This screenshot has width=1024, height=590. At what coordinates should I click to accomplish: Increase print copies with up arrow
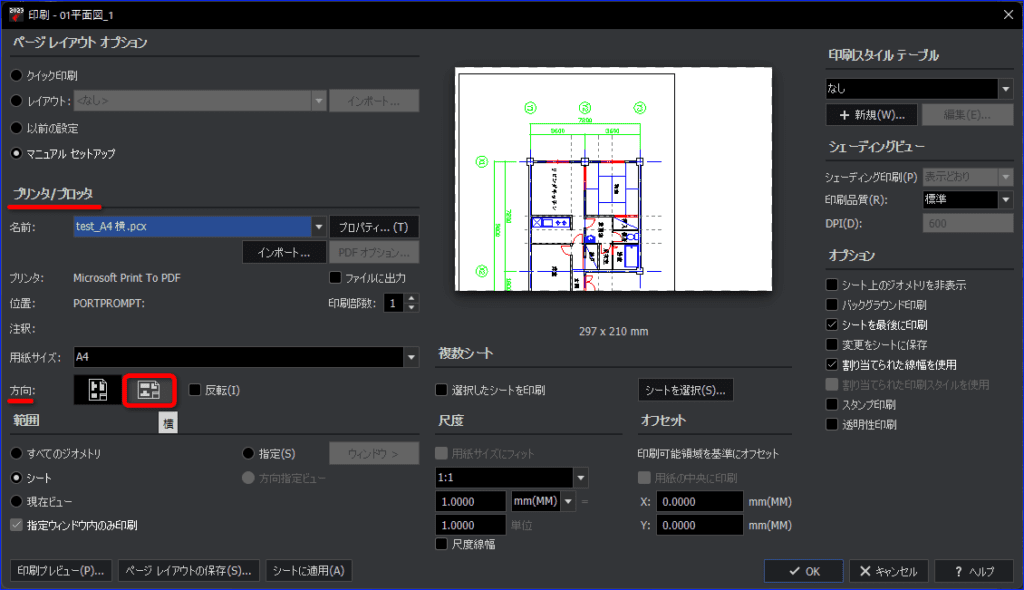(x=411, y=299)
